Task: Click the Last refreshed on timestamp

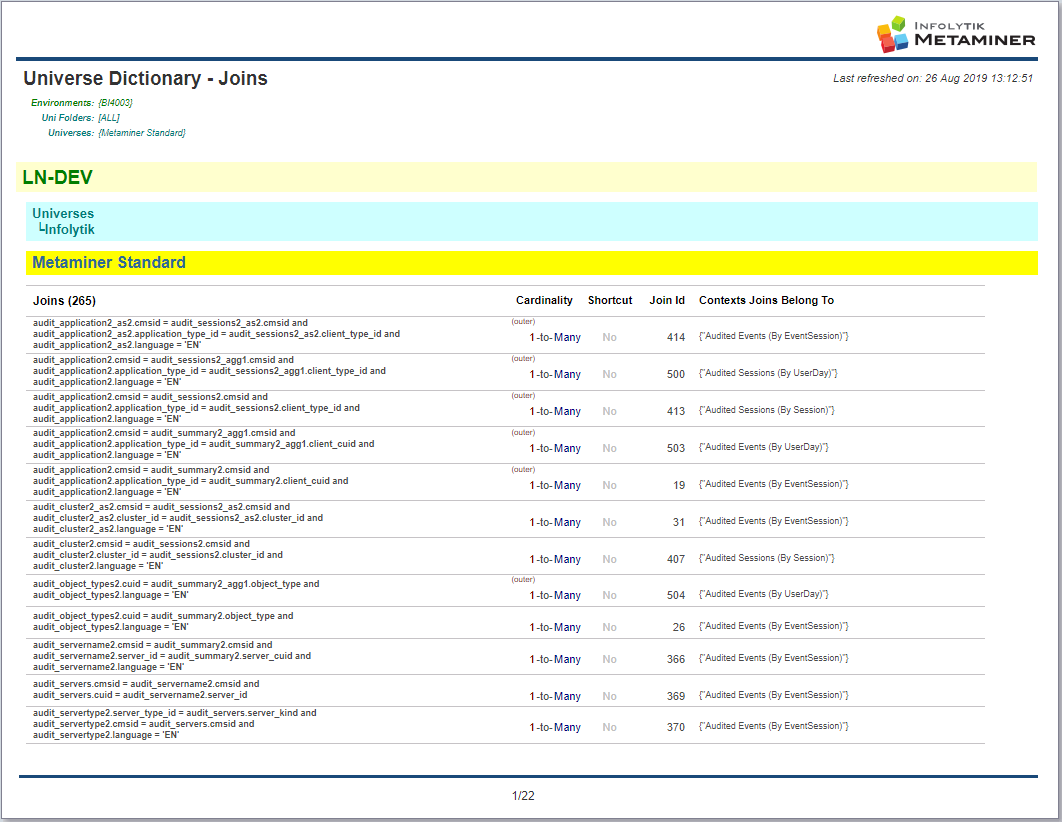Action: tap(933, 79)
